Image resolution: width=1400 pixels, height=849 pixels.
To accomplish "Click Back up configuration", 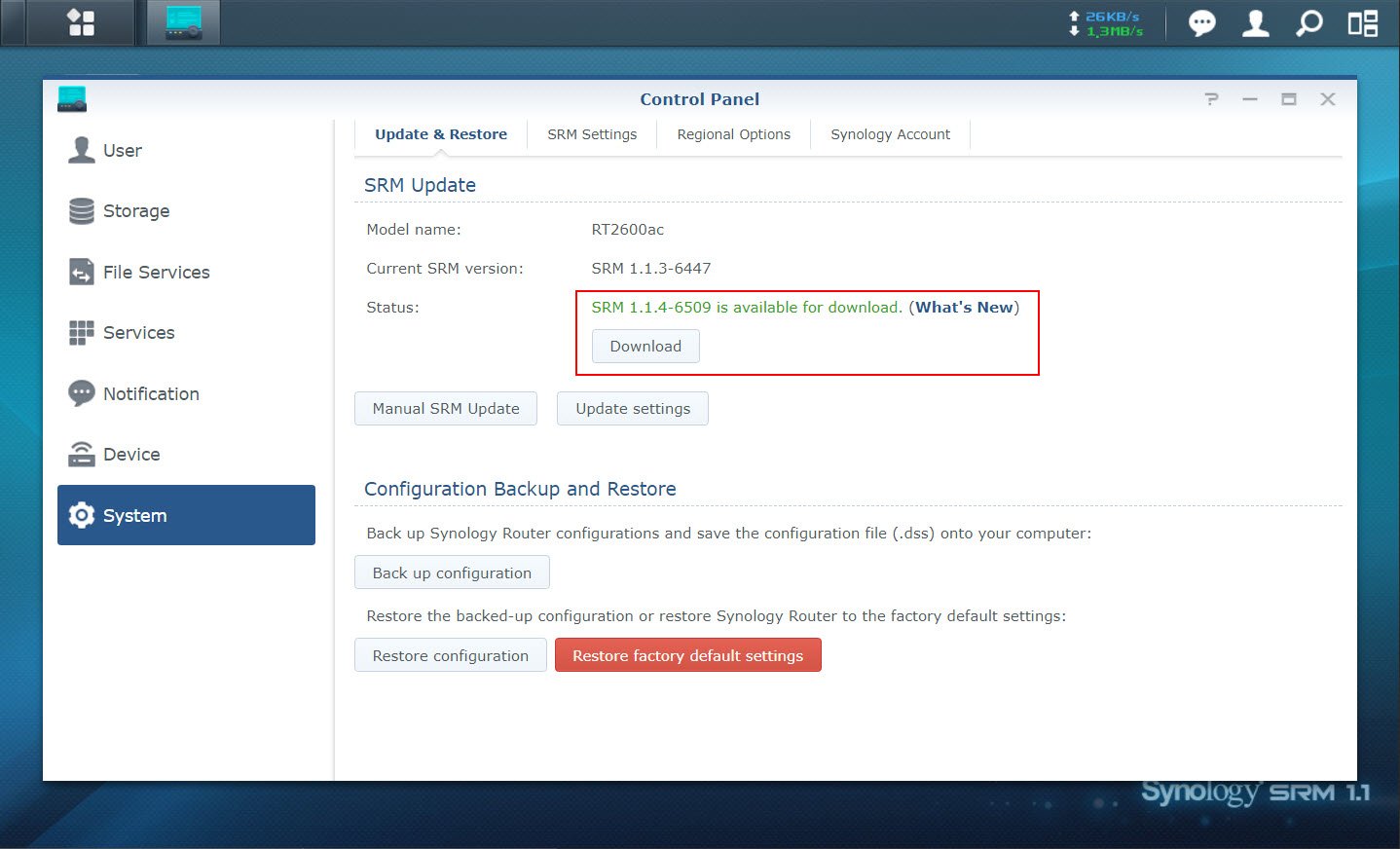I will click(x=452, y=572).
